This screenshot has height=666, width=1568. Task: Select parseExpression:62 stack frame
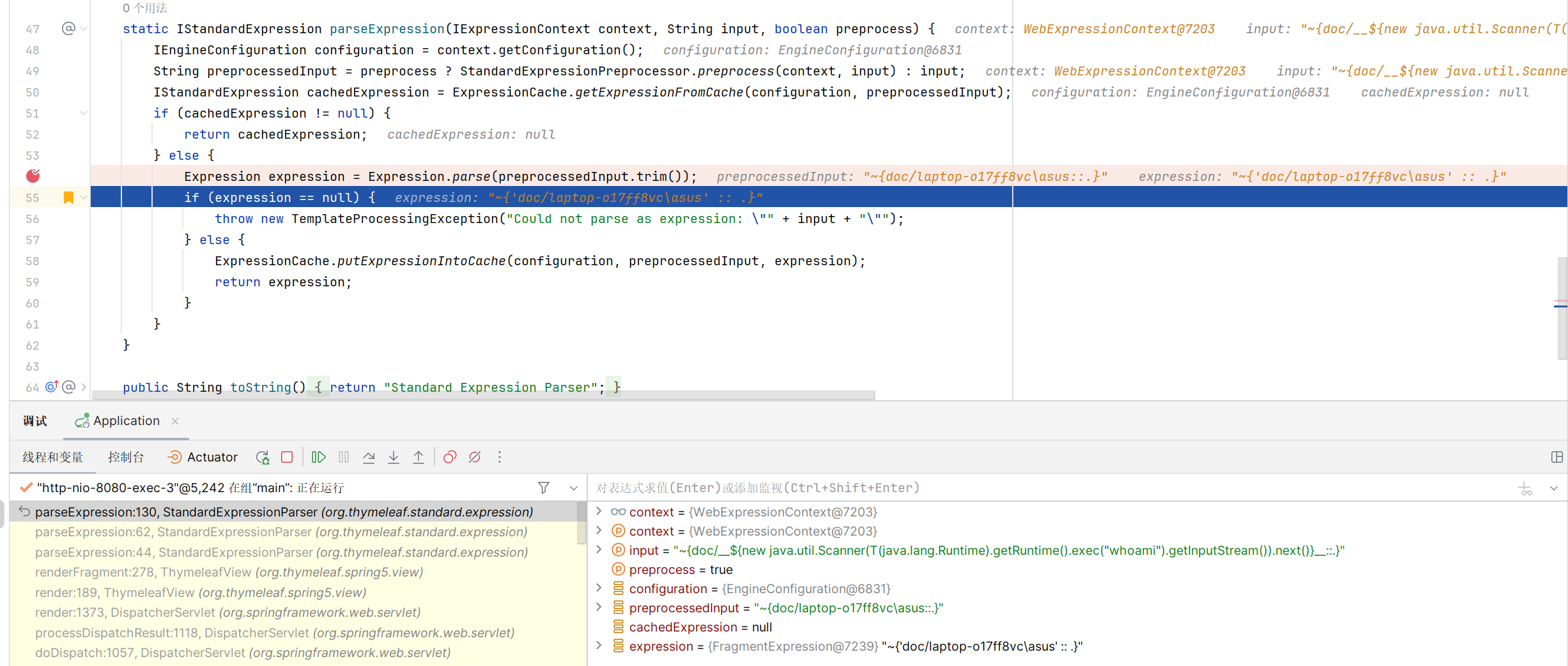click(294, 532)
